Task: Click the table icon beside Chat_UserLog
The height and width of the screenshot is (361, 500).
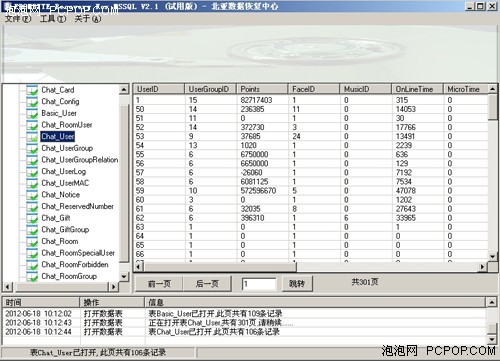Action: [x=32, y=172]
